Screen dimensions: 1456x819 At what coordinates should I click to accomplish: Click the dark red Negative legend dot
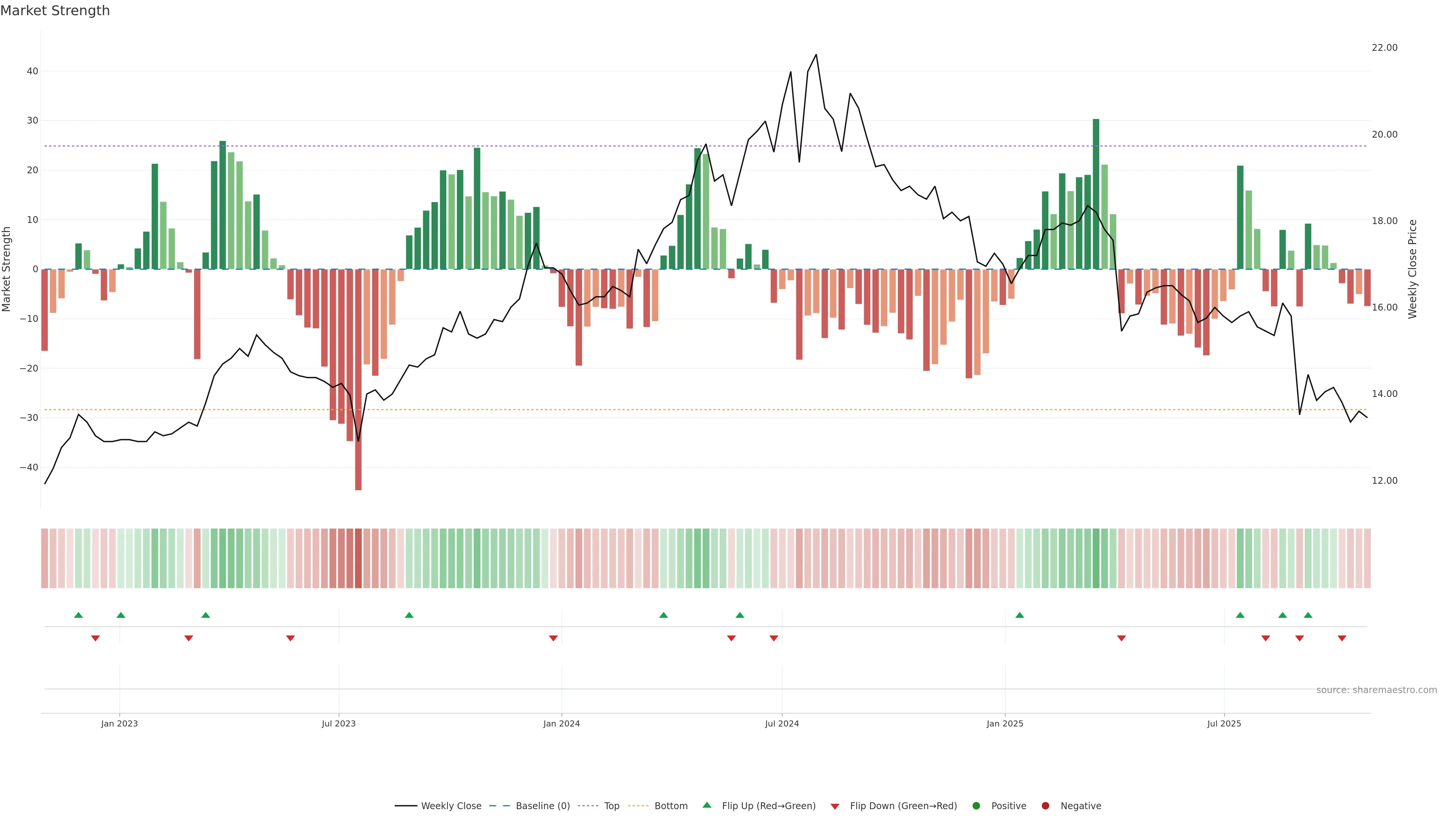coord(1045,805)
